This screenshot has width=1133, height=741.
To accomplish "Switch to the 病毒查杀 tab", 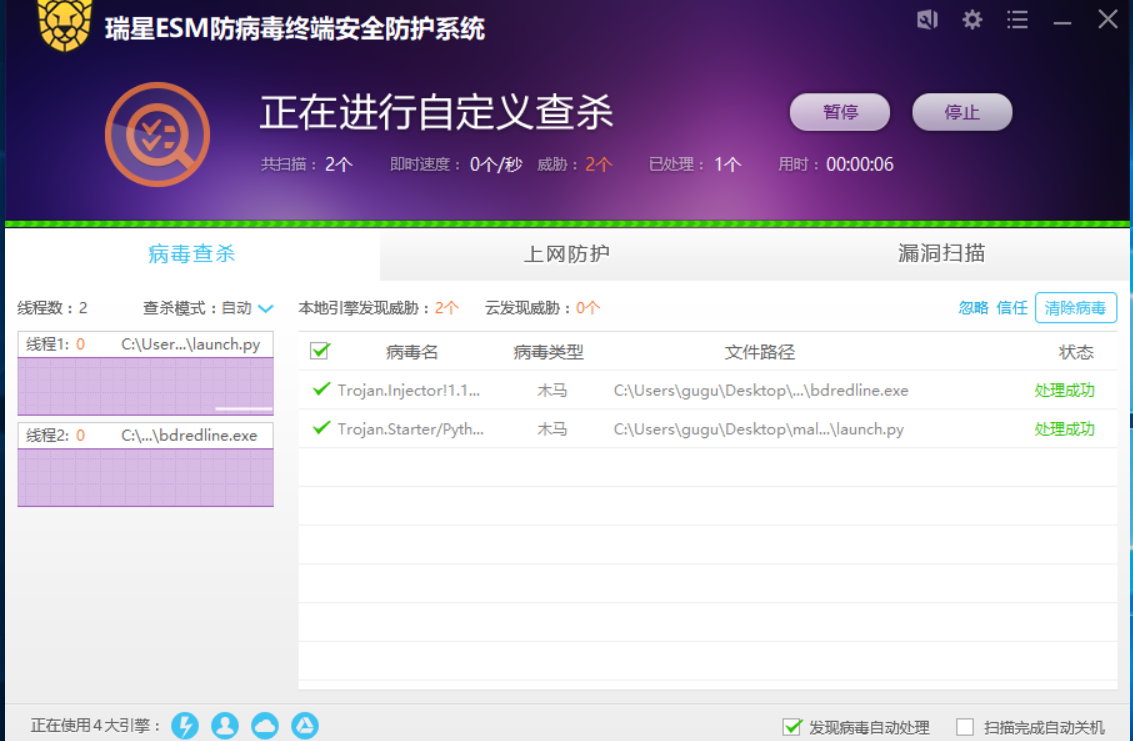I will 192,254.
